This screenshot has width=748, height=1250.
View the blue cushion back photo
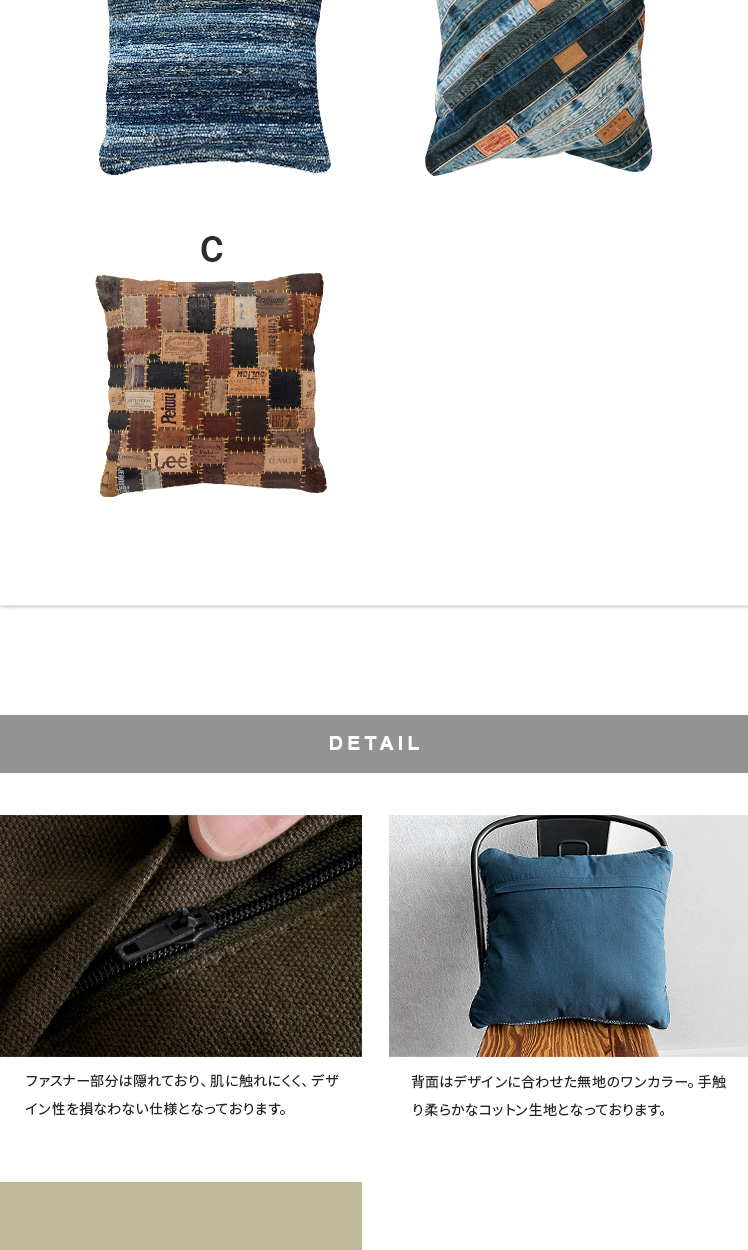568,936
